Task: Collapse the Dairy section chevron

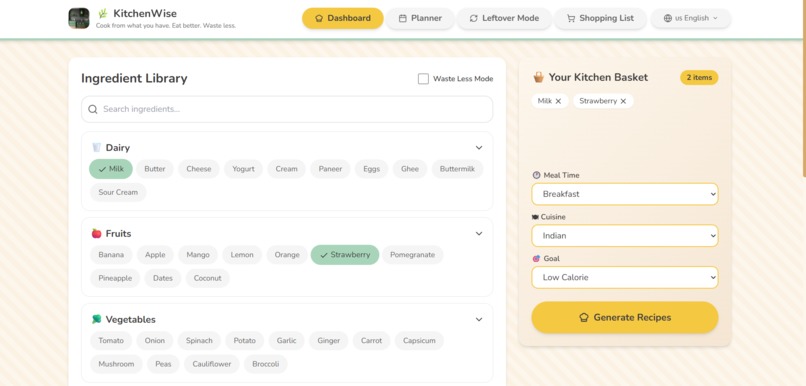Action: tap(479, 148)
